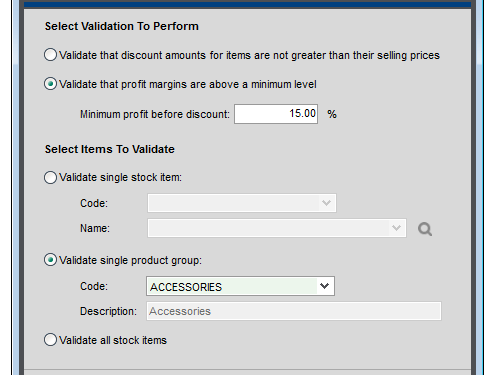This screenshot has width=492, height=375.
Task: Click the Minimum profit before discount input field
Action: pos(276,114)
